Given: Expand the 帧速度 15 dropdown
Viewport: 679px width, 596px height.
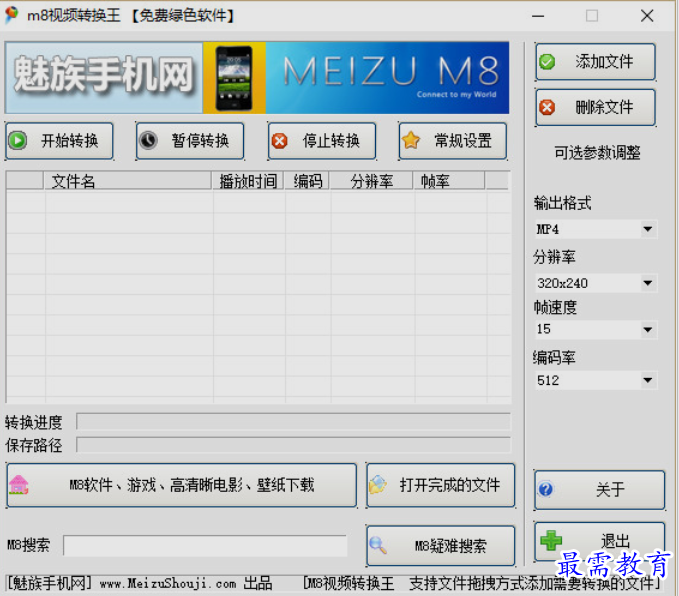Looking at the screenshot, I should (x=647, y=330).
